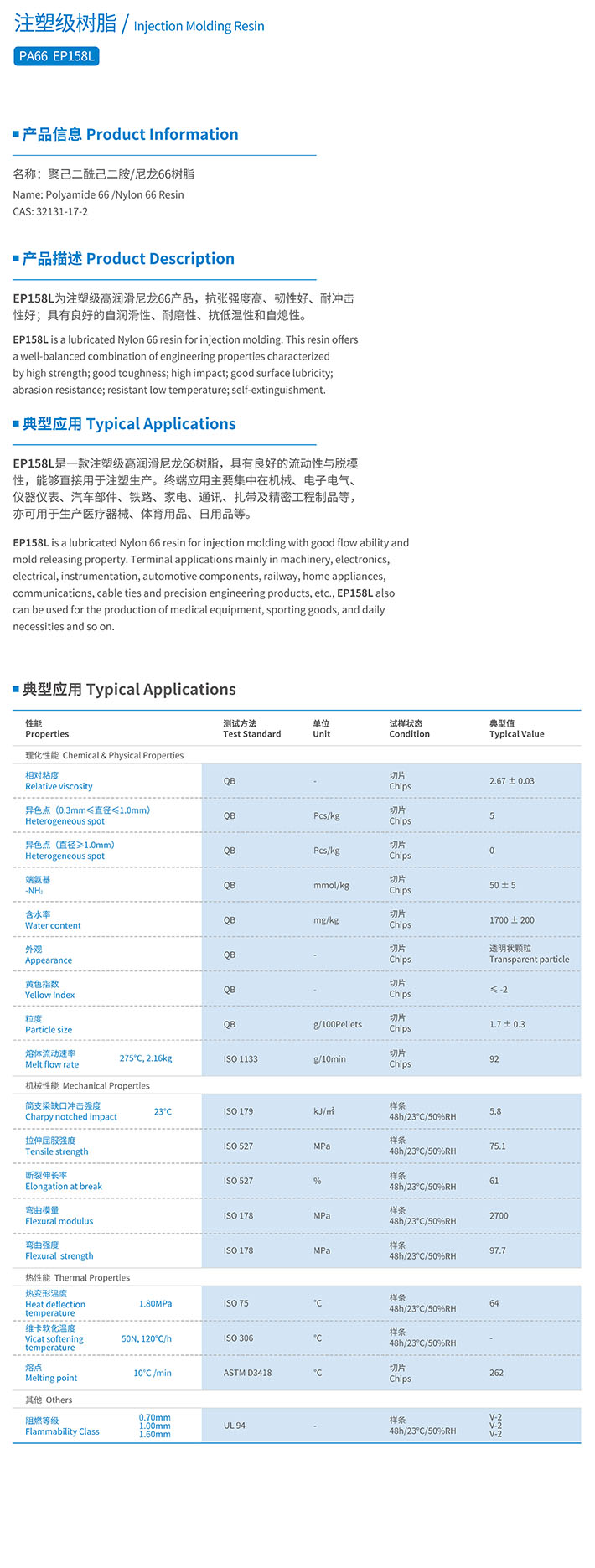Click blue square bullet beside Product Description

16,258
